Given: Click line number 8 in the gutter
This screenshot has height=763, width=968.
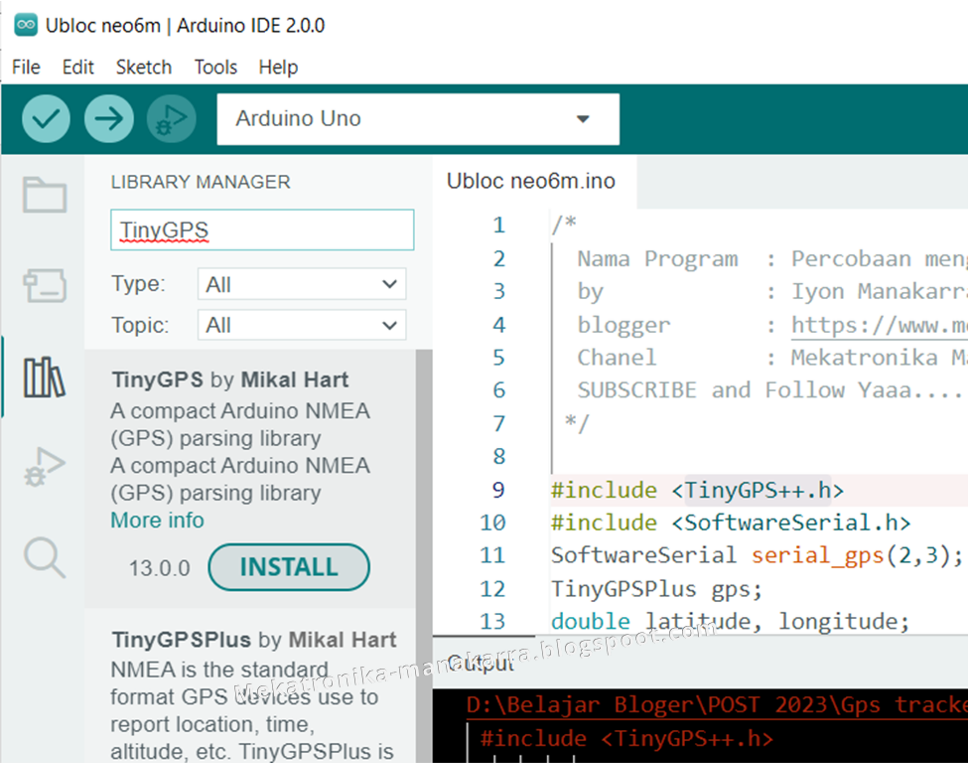Looking at the screenshot, I should 499,456.
